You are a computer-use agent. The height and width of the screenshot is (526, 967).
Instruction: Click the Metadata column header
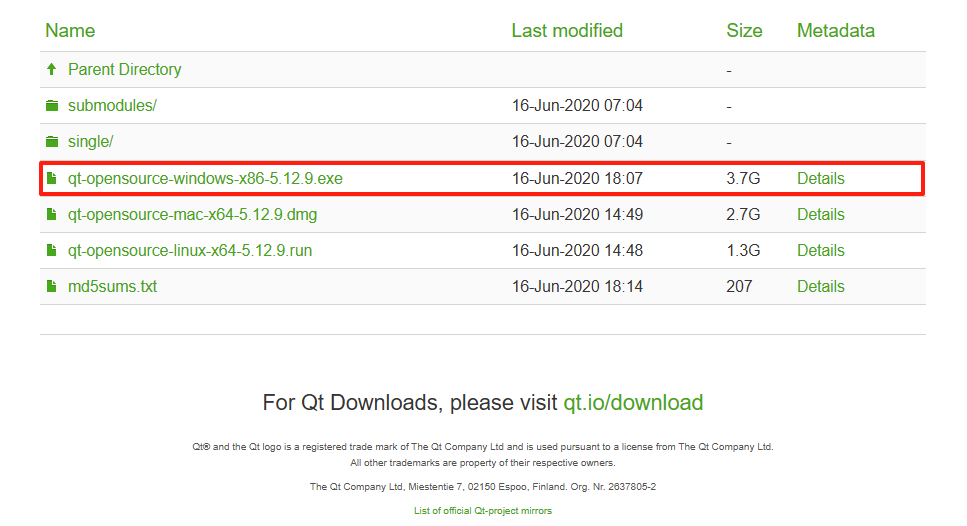pos(836,30)
